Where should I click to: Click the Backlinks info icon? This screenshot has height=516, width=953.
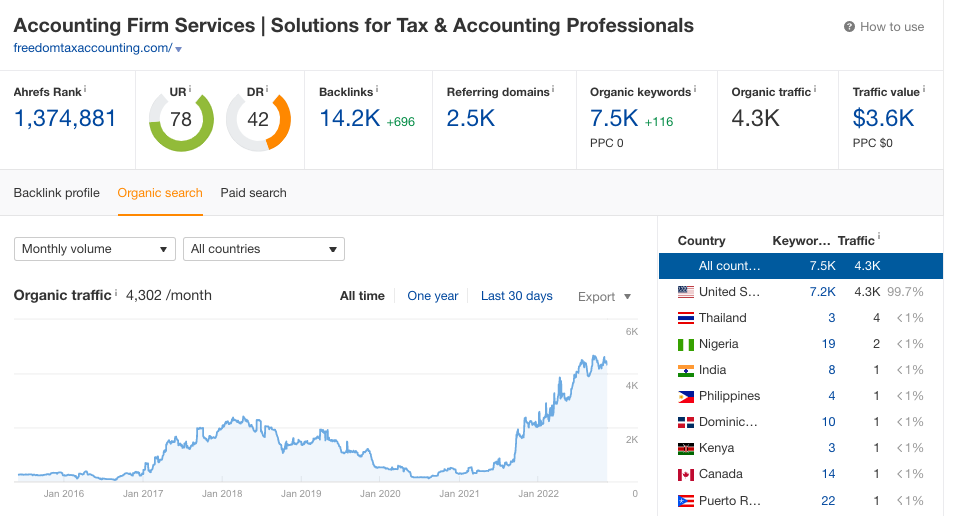pyautogui.click(x=377, y=89)
